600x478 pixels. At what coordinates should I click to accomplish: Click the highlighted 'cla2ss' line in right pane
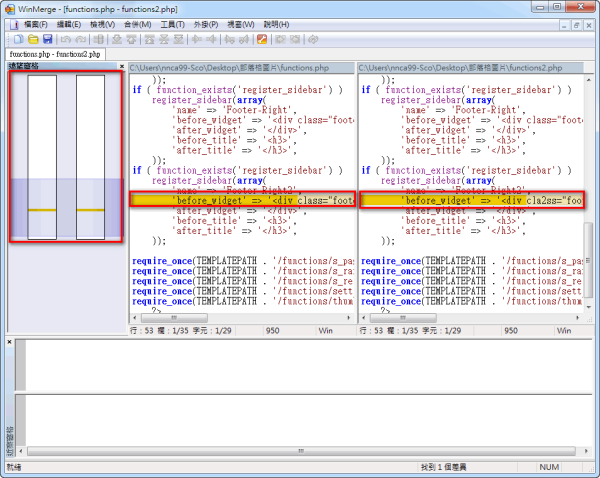point(470,200)
